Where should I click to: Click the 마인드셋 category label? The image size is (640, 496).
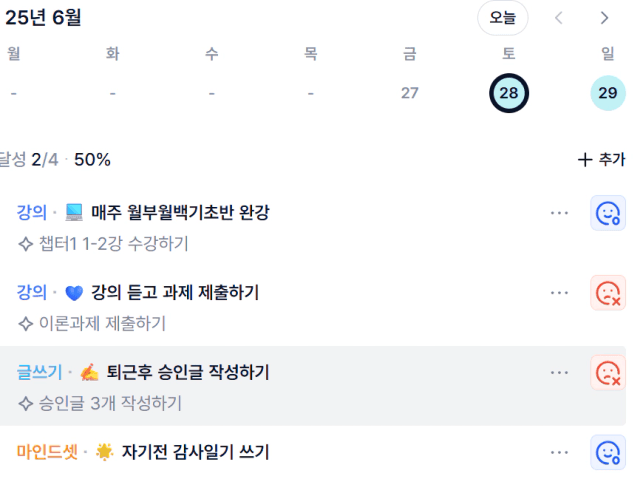click(47, 452)
